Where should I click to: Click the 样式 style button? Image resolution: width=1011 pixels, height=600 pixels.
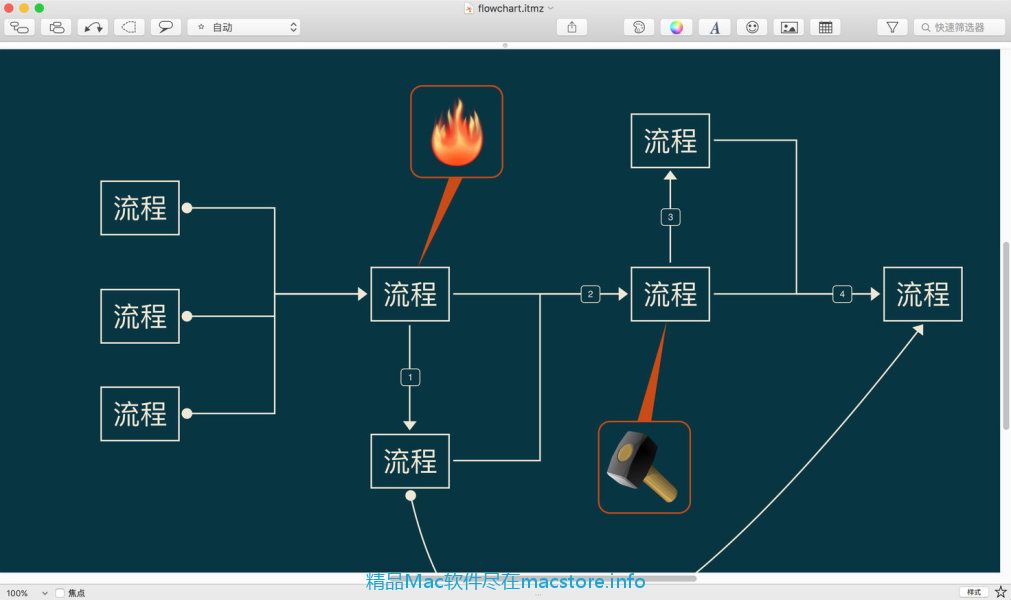point(974,592)
